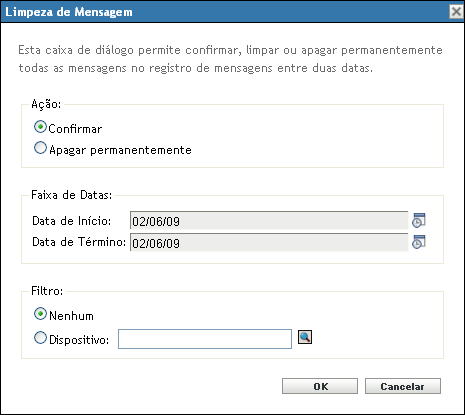Confirm with the OK button
The width and height of the screenshot is (465, 415).
(320, 386)
